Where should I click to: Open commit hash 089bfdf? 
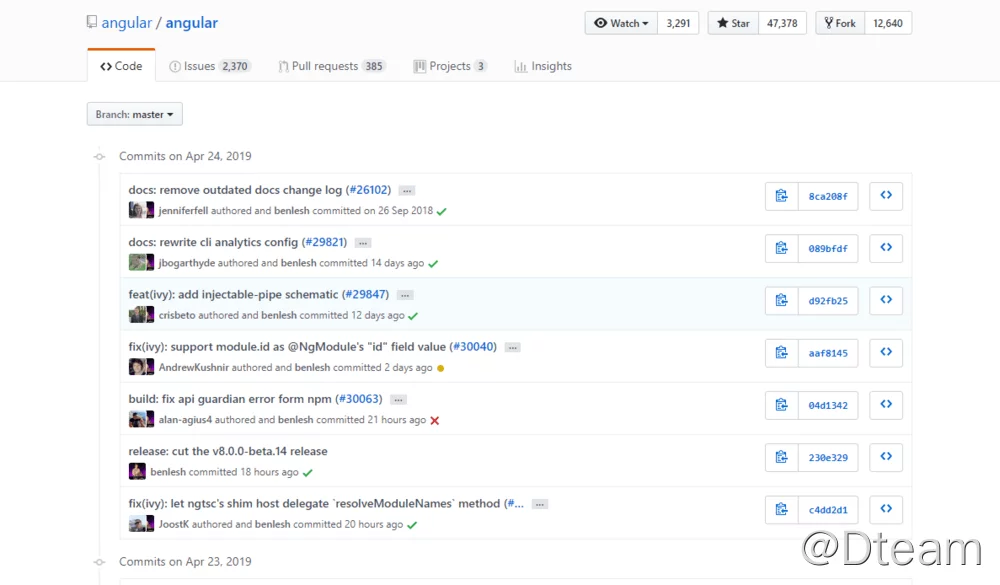point(828,248)
